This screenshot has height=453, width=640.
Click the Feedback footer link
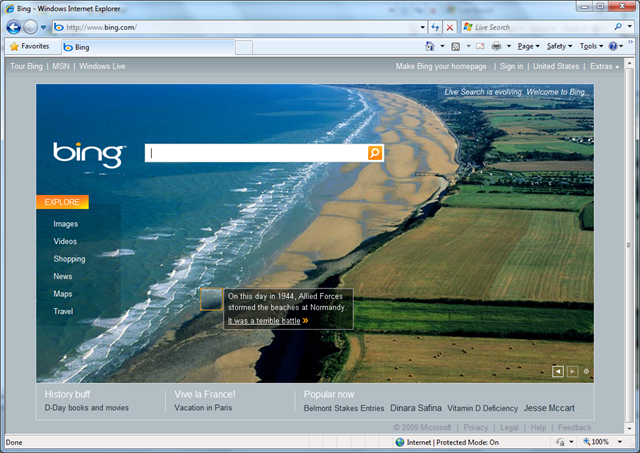574,427
